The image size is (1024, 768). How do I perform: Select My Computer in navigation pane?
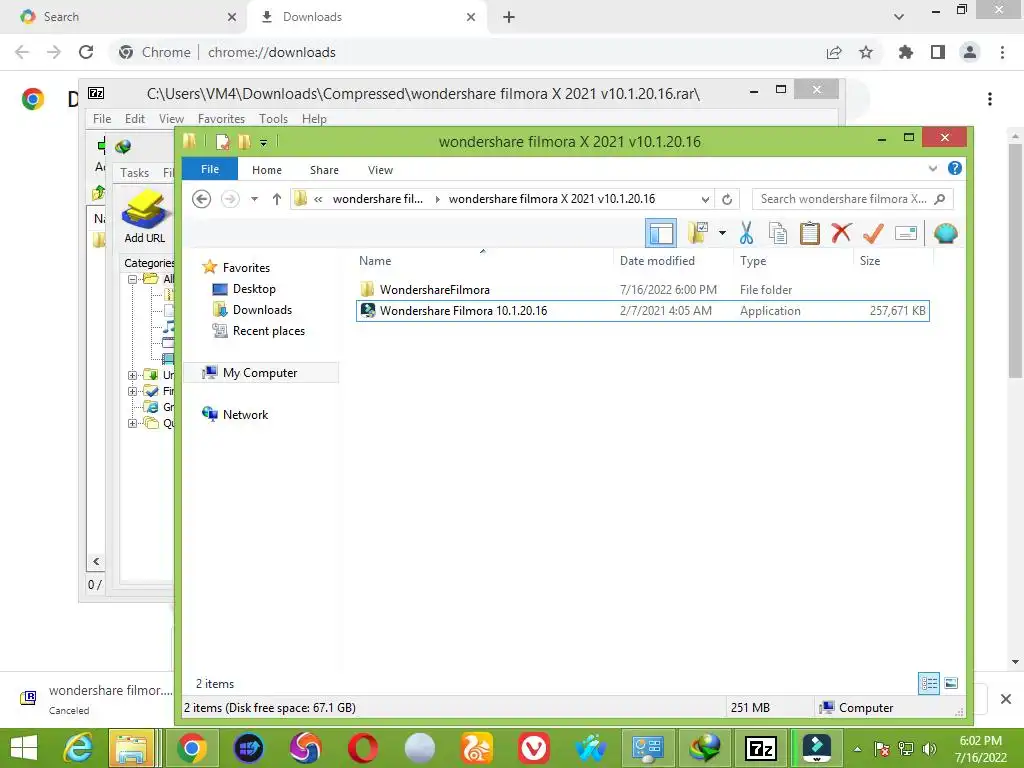point(260,373)
